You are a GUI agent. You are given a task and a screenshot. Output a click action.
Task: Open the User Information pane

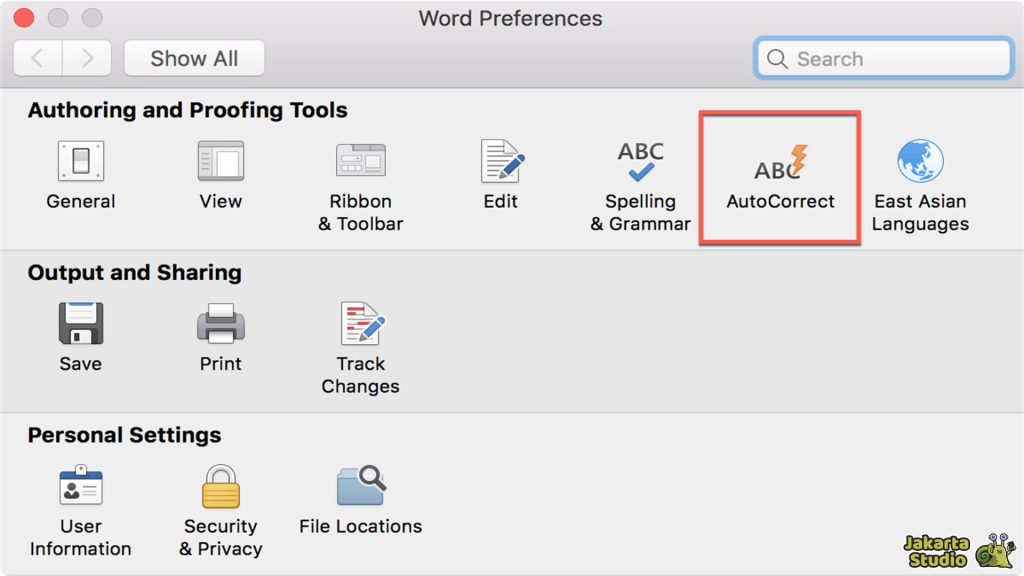click(x=80, y=487)
